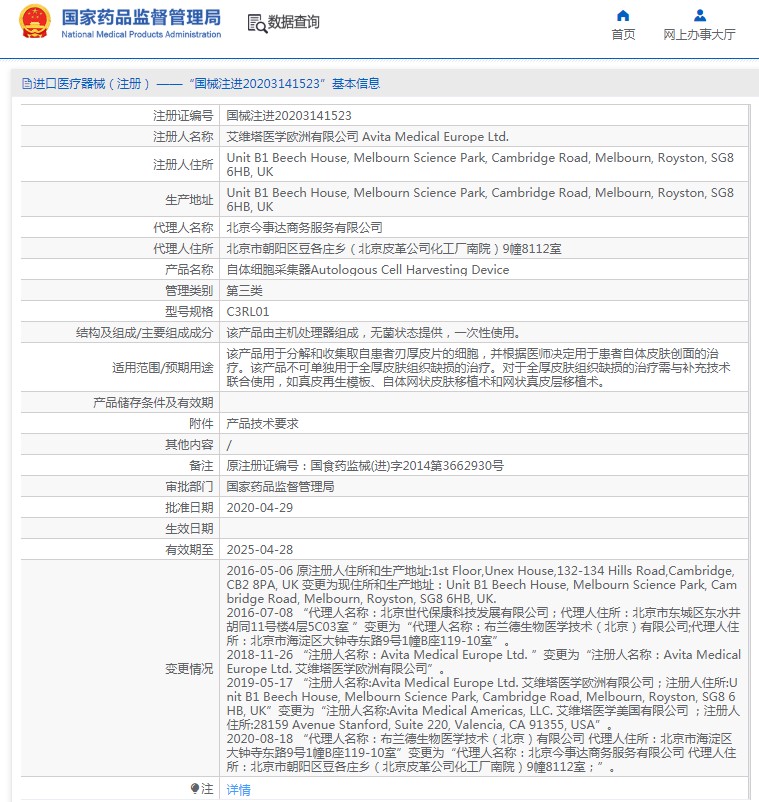Image resolution: width=759 pixels, height=802 pixels.
Task: Click the 首页 home icon
Action: tap(623, 15)
